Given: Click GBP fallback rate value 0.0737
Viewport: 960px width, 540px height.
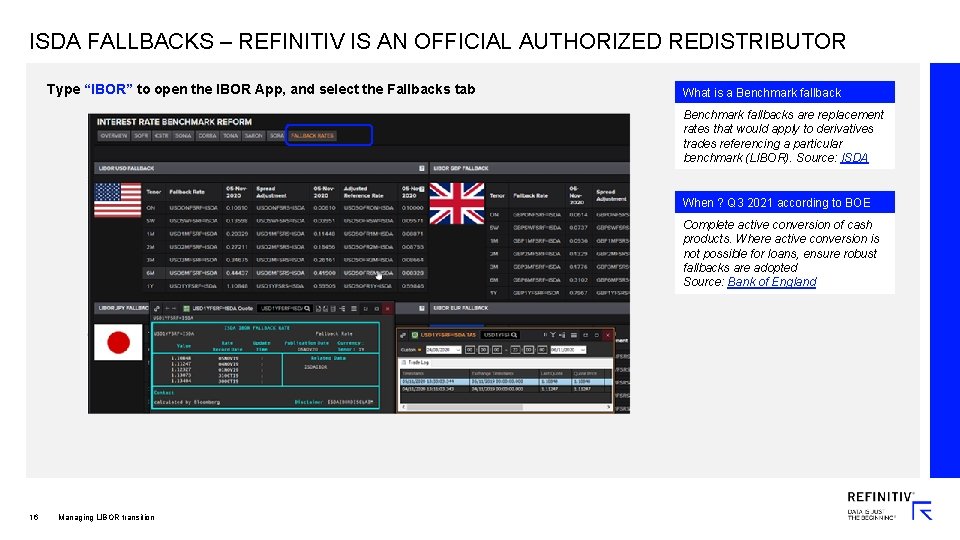Looking at the screenshot, I should (x=578, y=228).
